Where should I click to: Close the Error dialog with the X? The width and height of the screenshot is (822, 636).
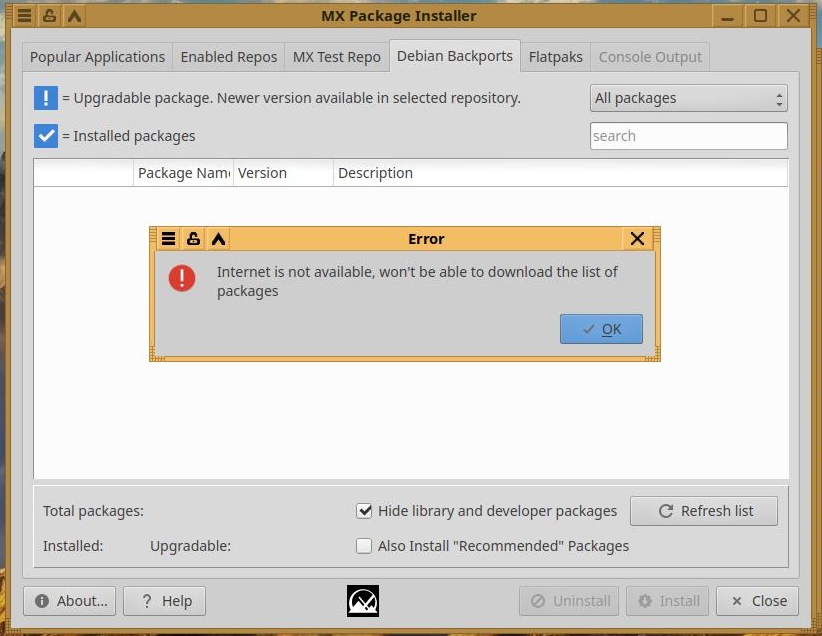pyautogui.click(x=637, y=239)
